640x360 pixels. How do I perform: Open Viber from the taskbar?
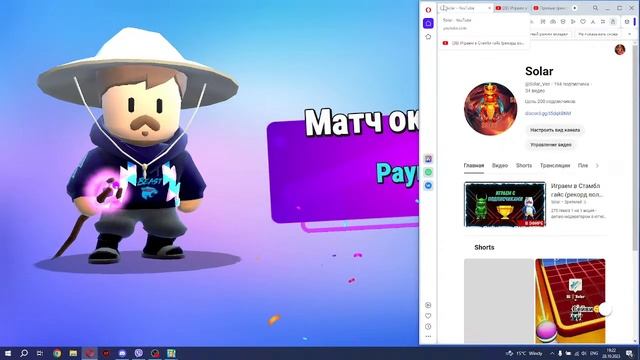pyautogui.click(x=139, y=353)
